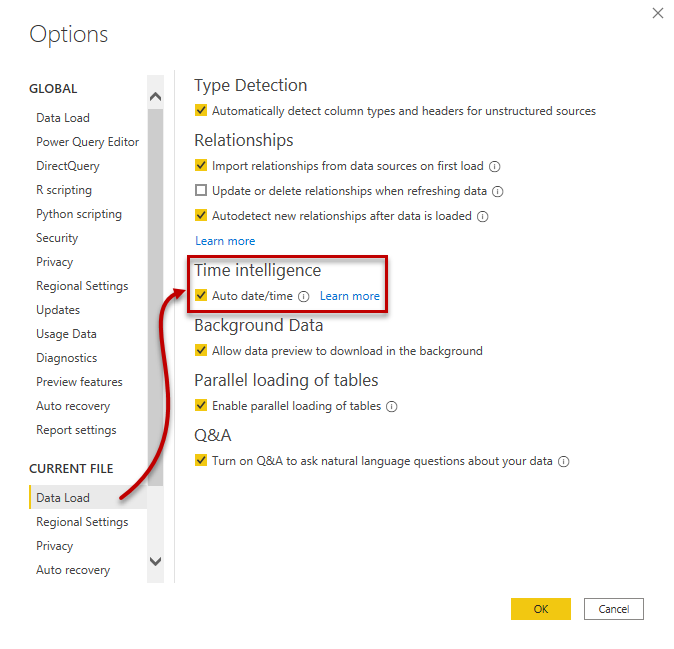
Task: Close the Options dialog with the X
Action: (658, 13)
